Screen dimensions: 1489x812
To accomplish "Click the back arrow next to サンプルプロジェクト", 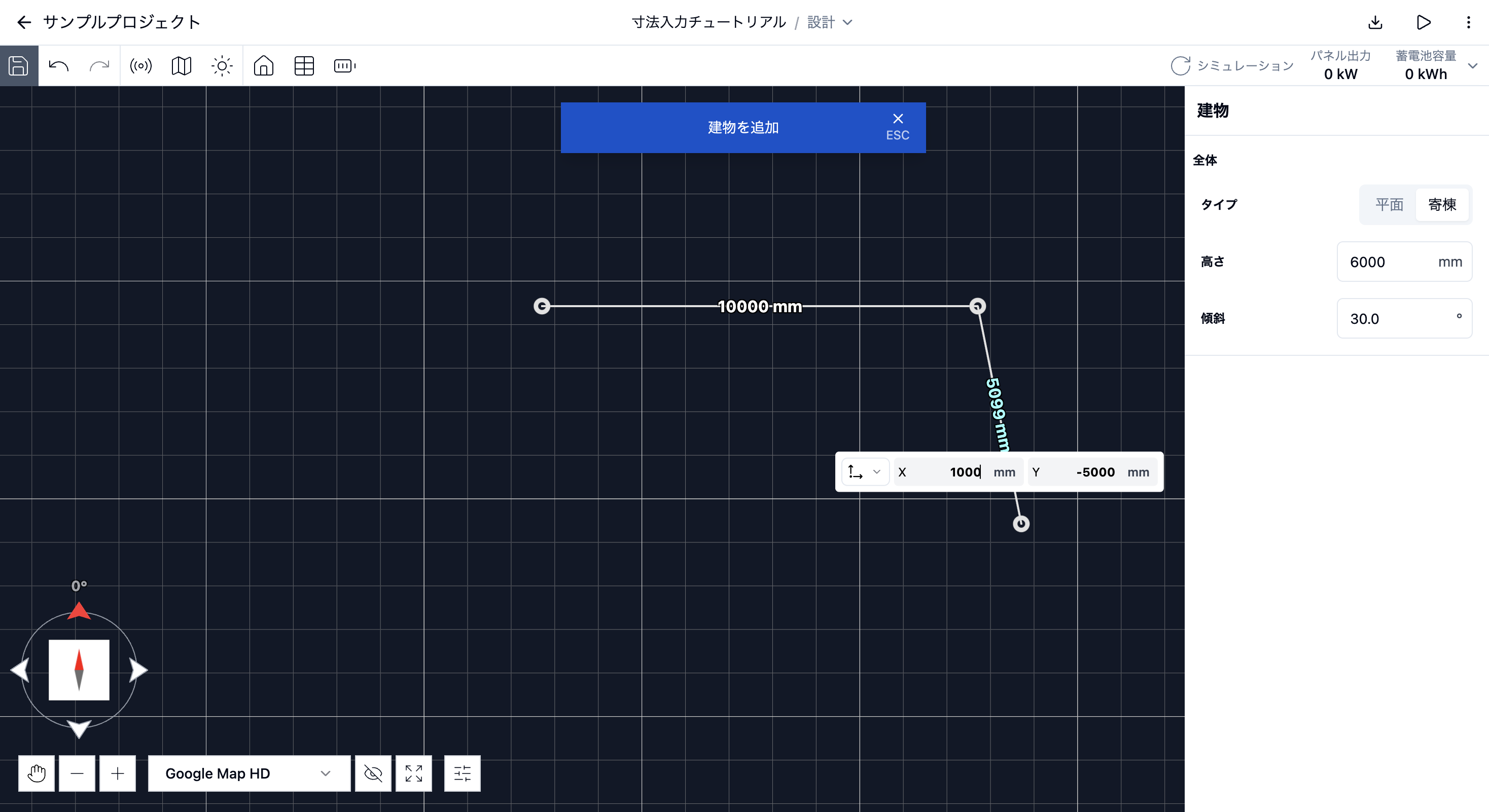I will point(24,22).
